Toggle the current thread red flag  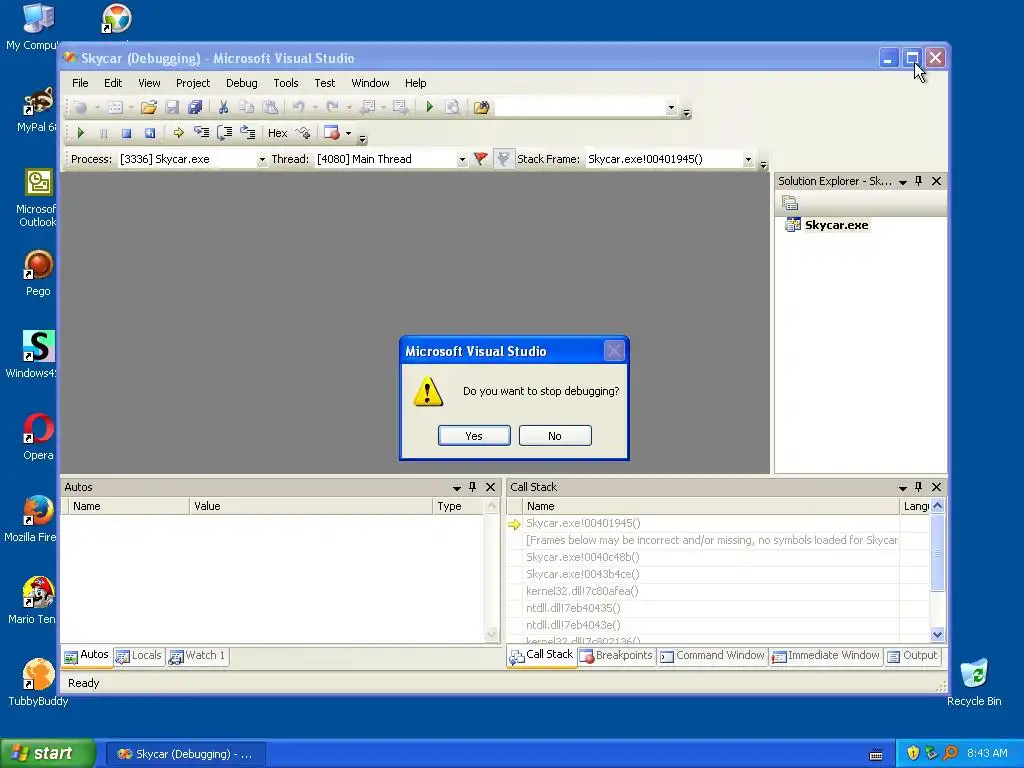pos(481,159)
